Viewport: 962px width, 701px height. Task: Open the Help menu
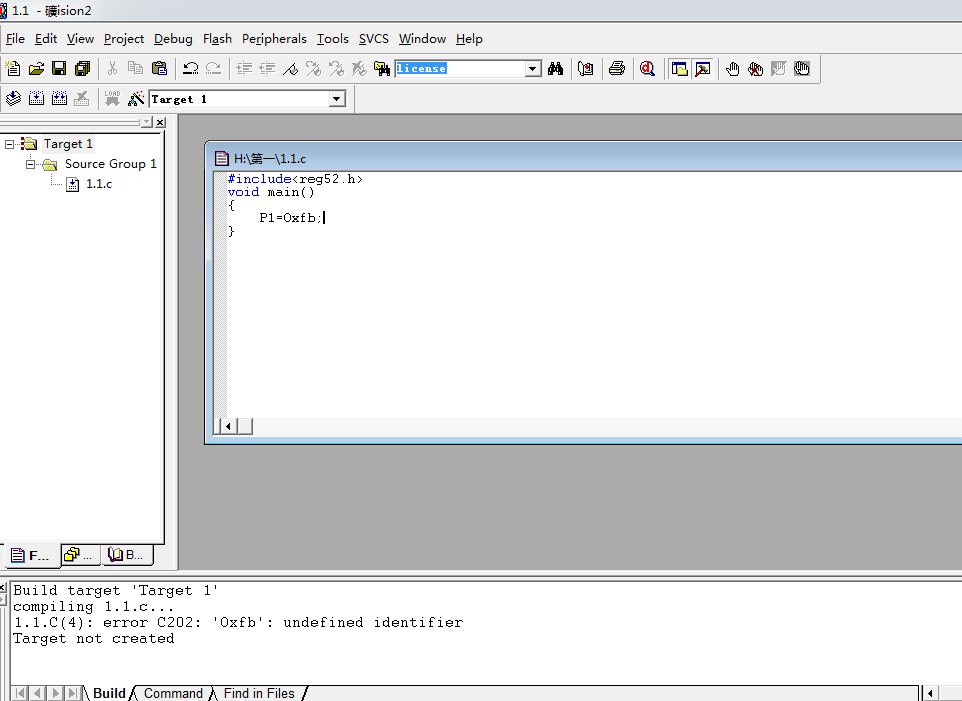coord(469,39)
